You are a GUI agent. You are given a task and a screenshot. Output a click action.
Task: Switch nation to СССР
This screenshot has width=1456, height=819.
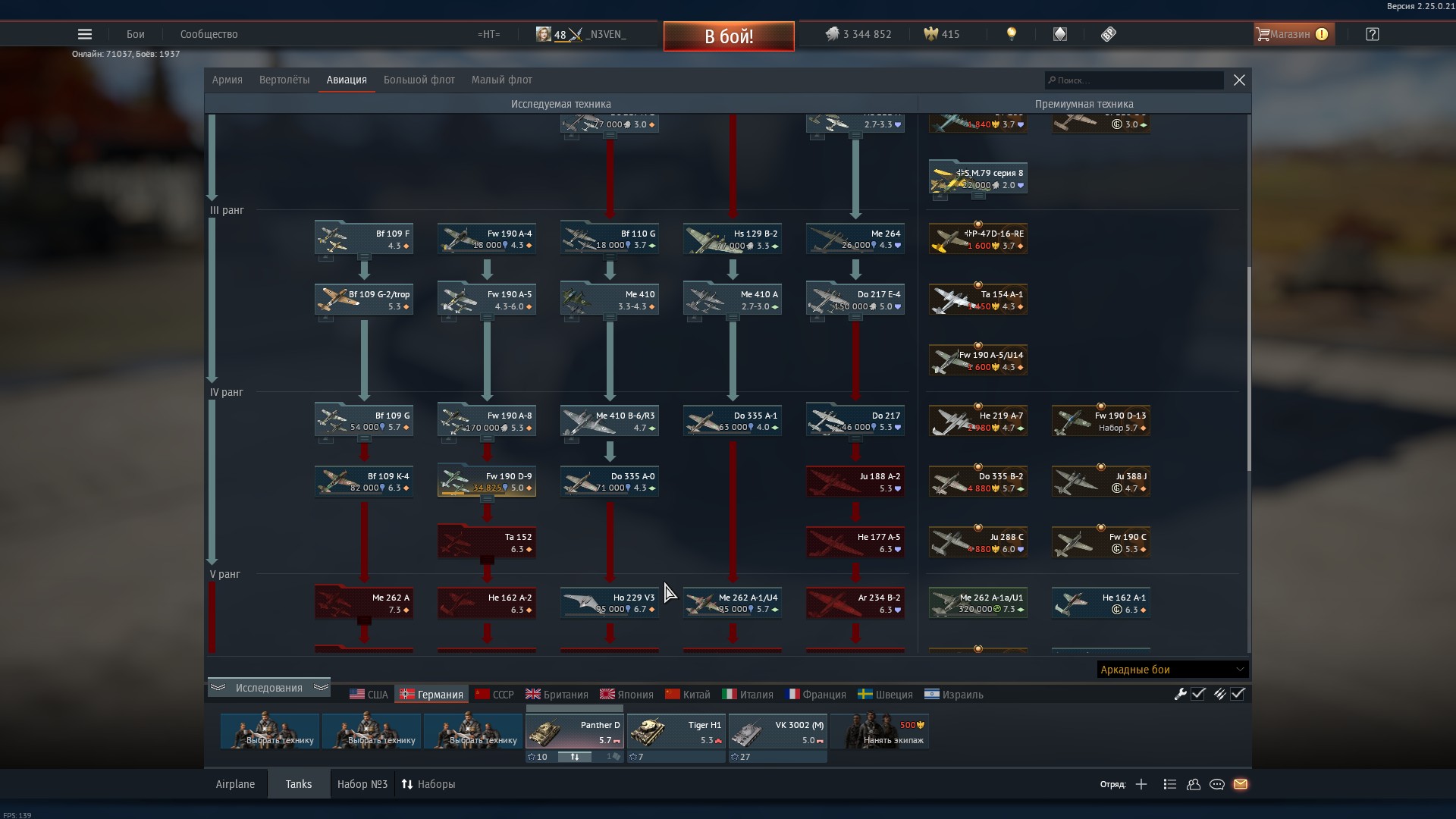[x=494, y=695]
